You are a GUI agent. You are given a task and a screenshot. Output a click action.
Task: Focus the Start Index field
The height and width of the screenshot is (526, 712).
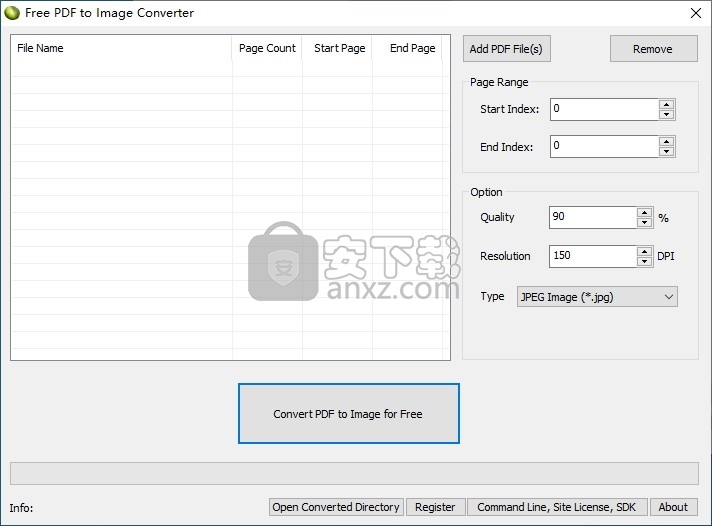[x=604, y=109]
